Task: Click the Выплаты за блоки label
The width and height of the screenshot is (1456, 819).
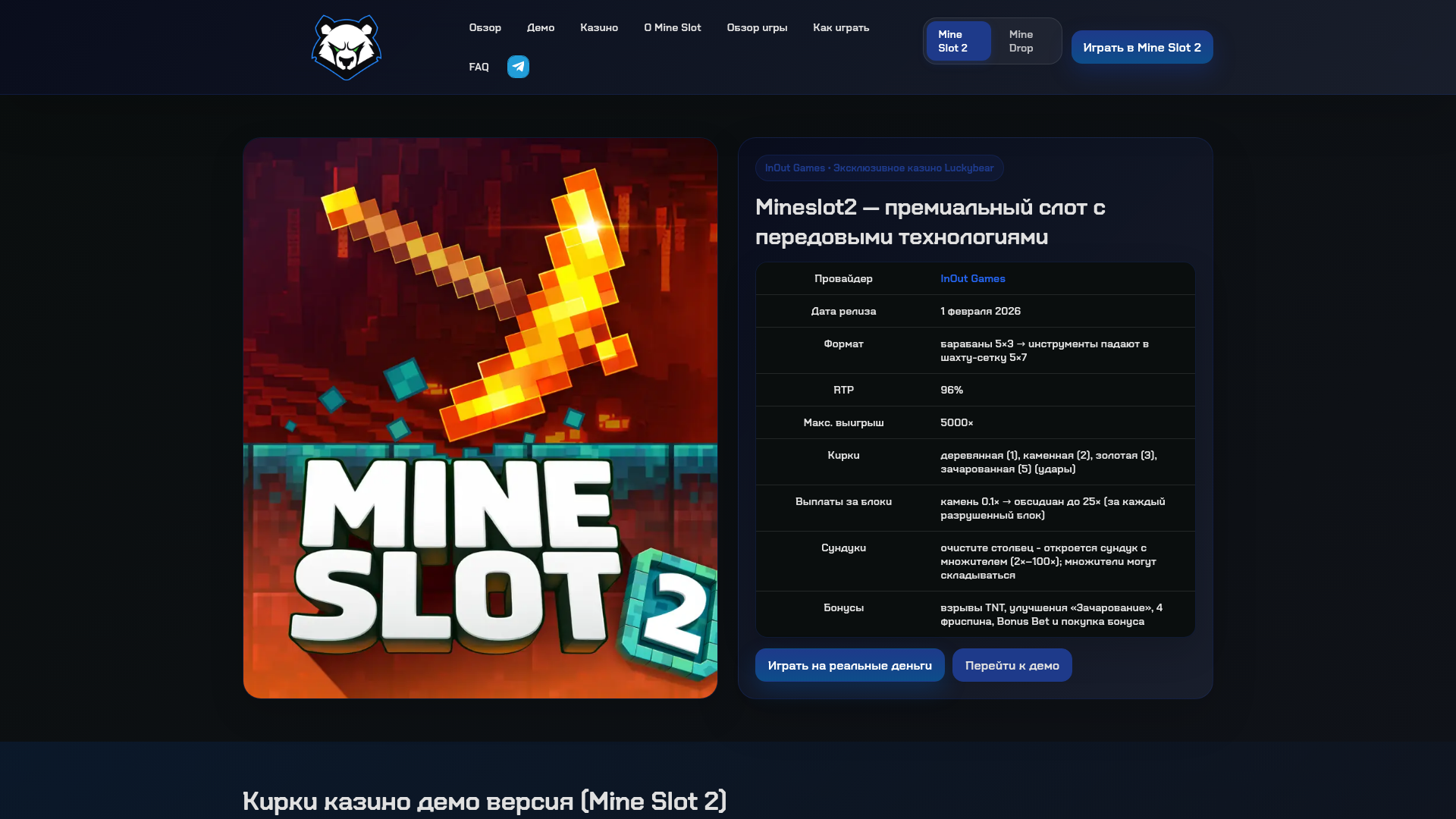Action: pos(843,501)
